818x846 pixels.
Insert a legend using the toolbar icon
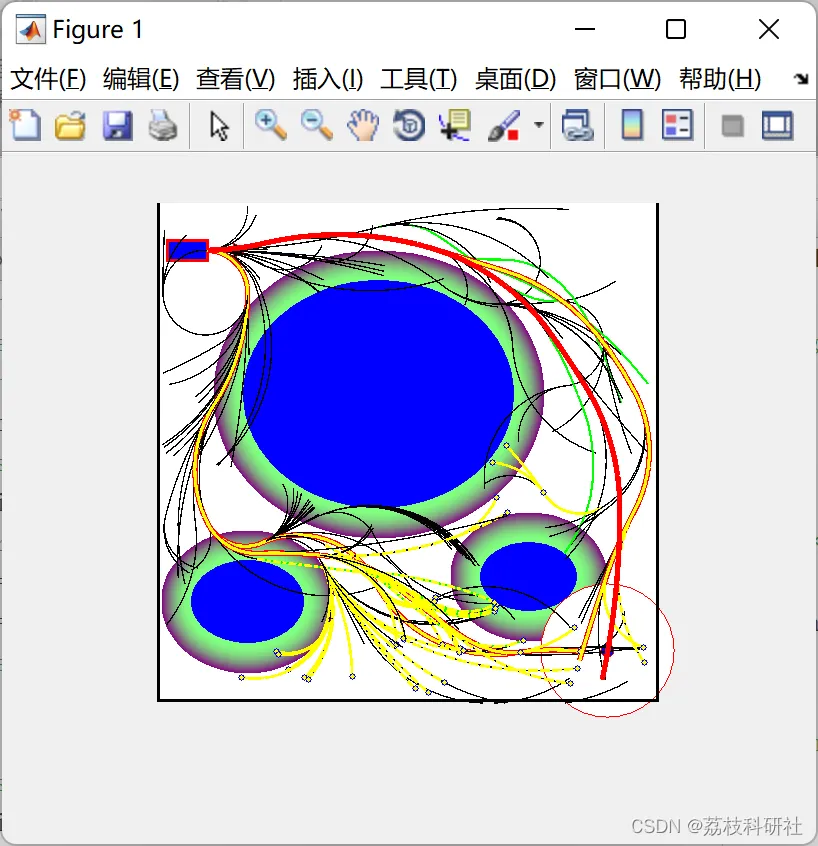[678, 125]
